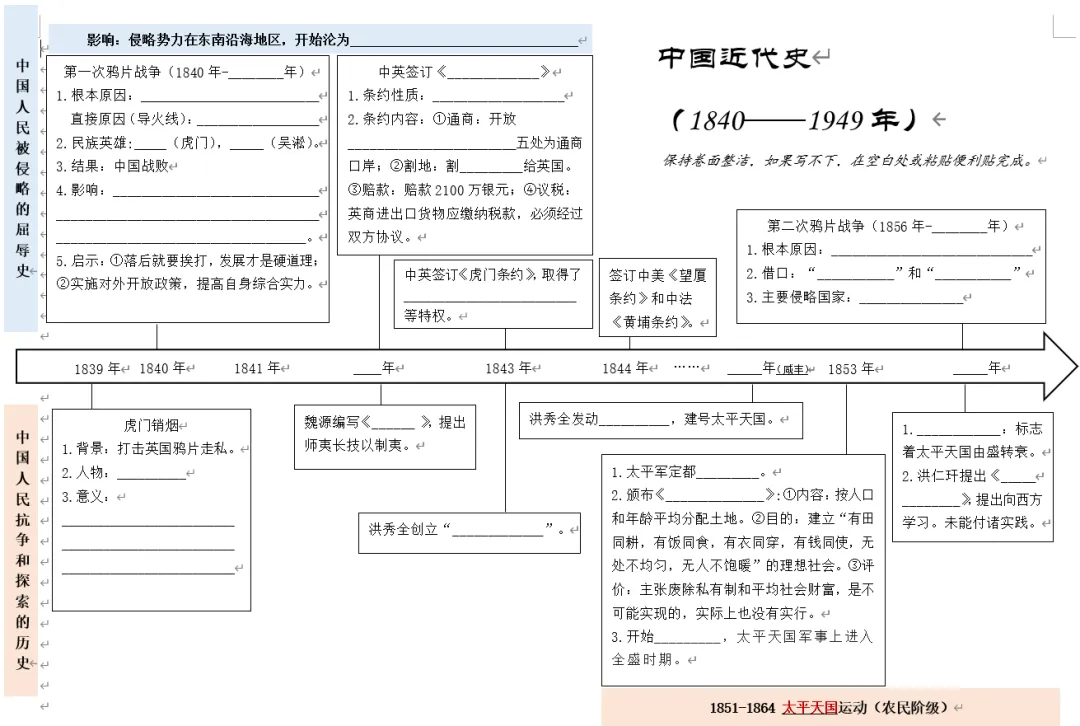Click the title 中国近代史

coord(734,58)
